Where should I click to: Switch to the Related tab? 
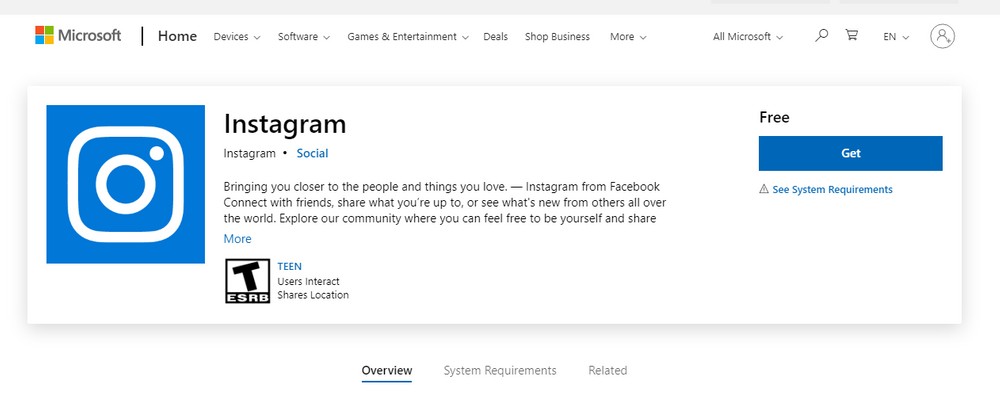click(608, 370)
